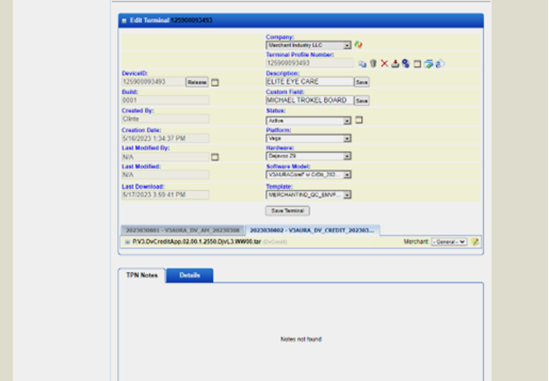The width and height of the screenshot is (549, 381).
Task: Click Save next to Custom Field
Action: click(x=362, y=101)
